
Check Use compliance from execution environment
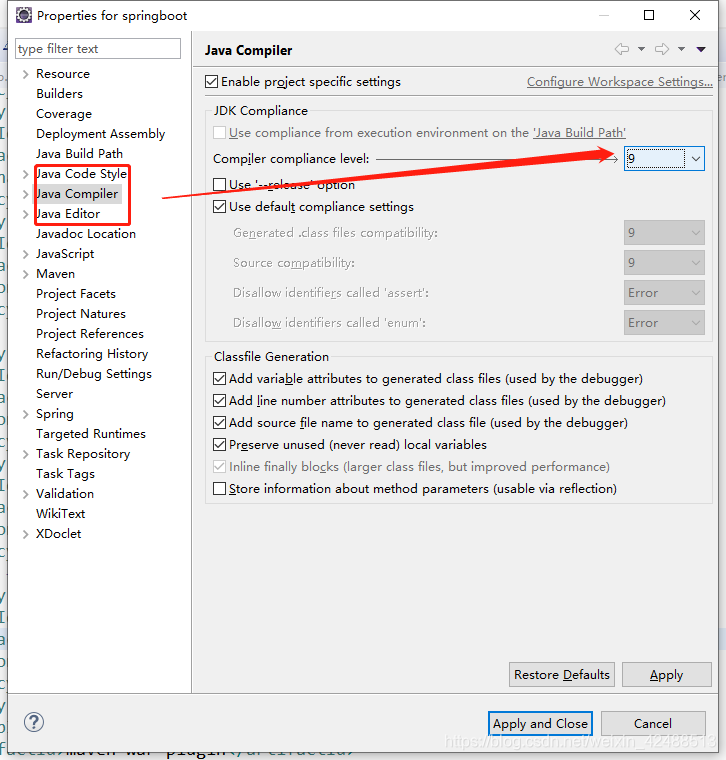pyautogui.click(x=220, y=132)
